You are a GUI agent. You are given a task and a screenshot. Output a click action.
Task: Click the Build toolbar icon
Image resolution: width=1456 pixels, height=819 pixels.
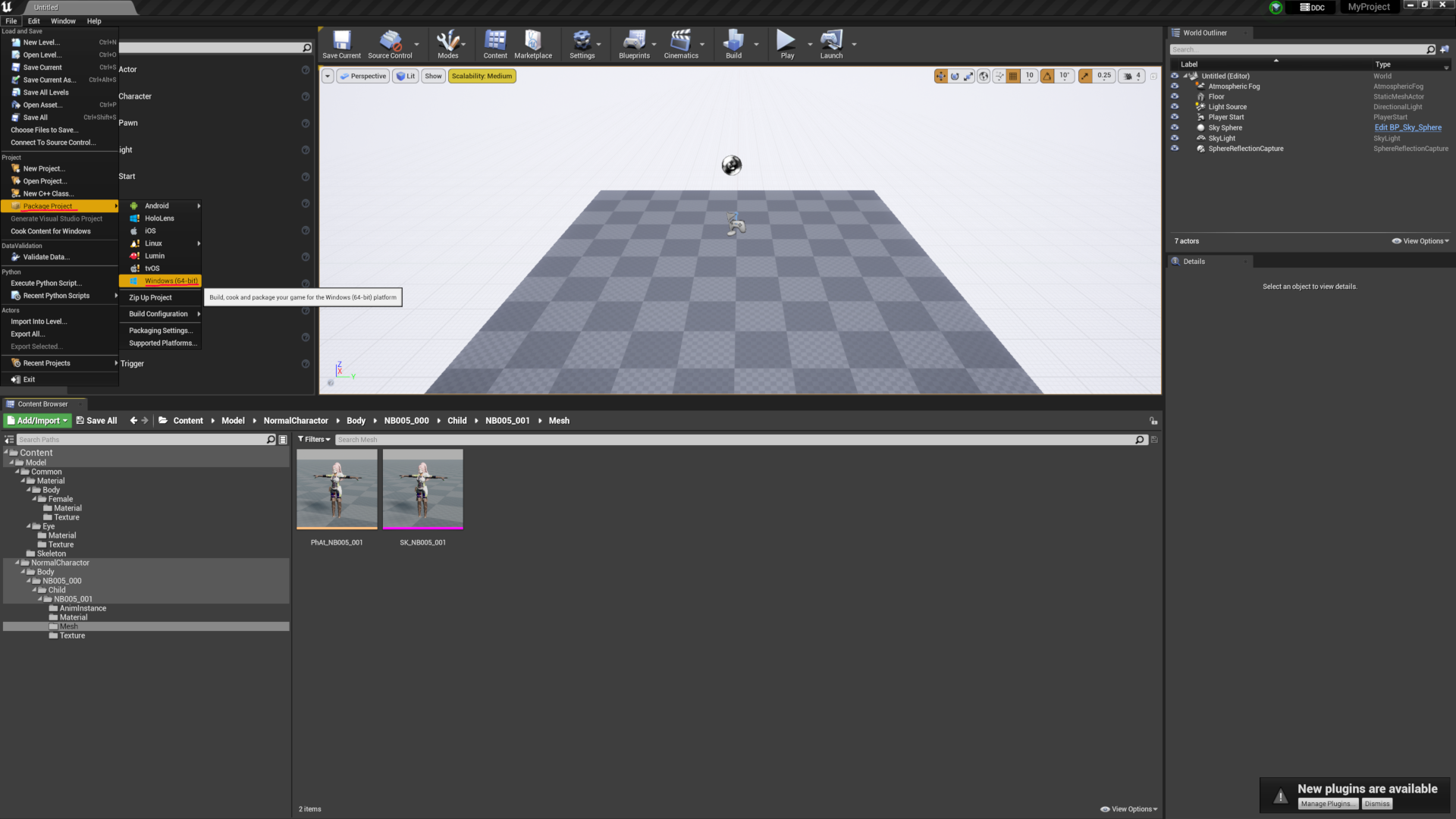point(733,44)
